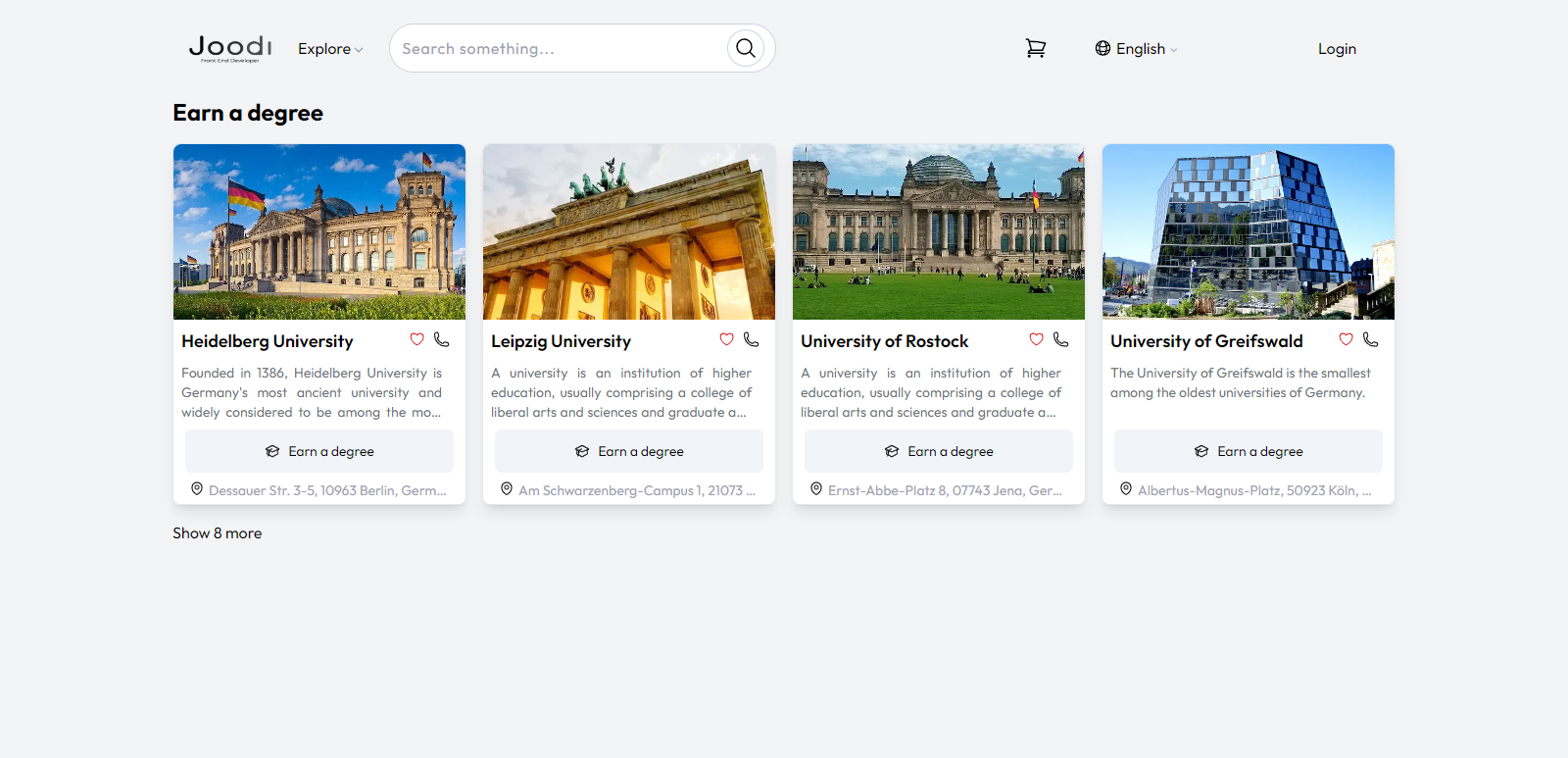The width and height of the screenshot is (1568, 758).
Task: Favorite Heidelberg University with the heart
Action: pos(417,339)
